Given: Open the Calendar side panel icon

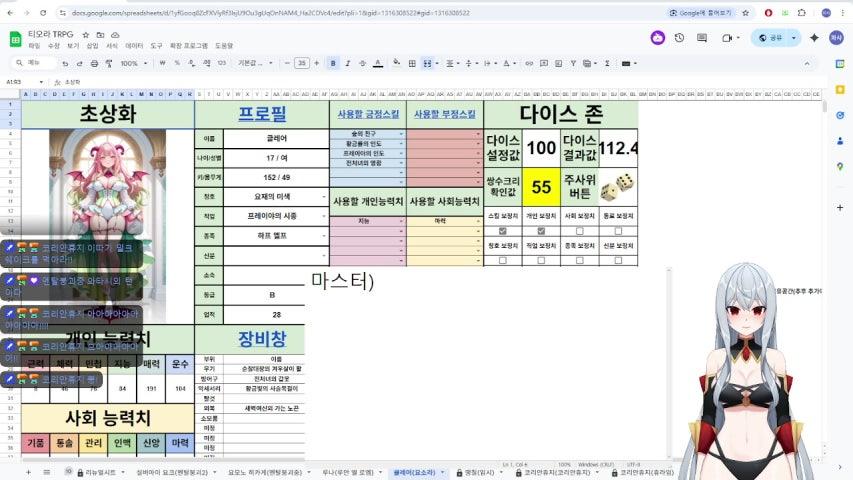Looking at the screenshot, I should [840, 64].
